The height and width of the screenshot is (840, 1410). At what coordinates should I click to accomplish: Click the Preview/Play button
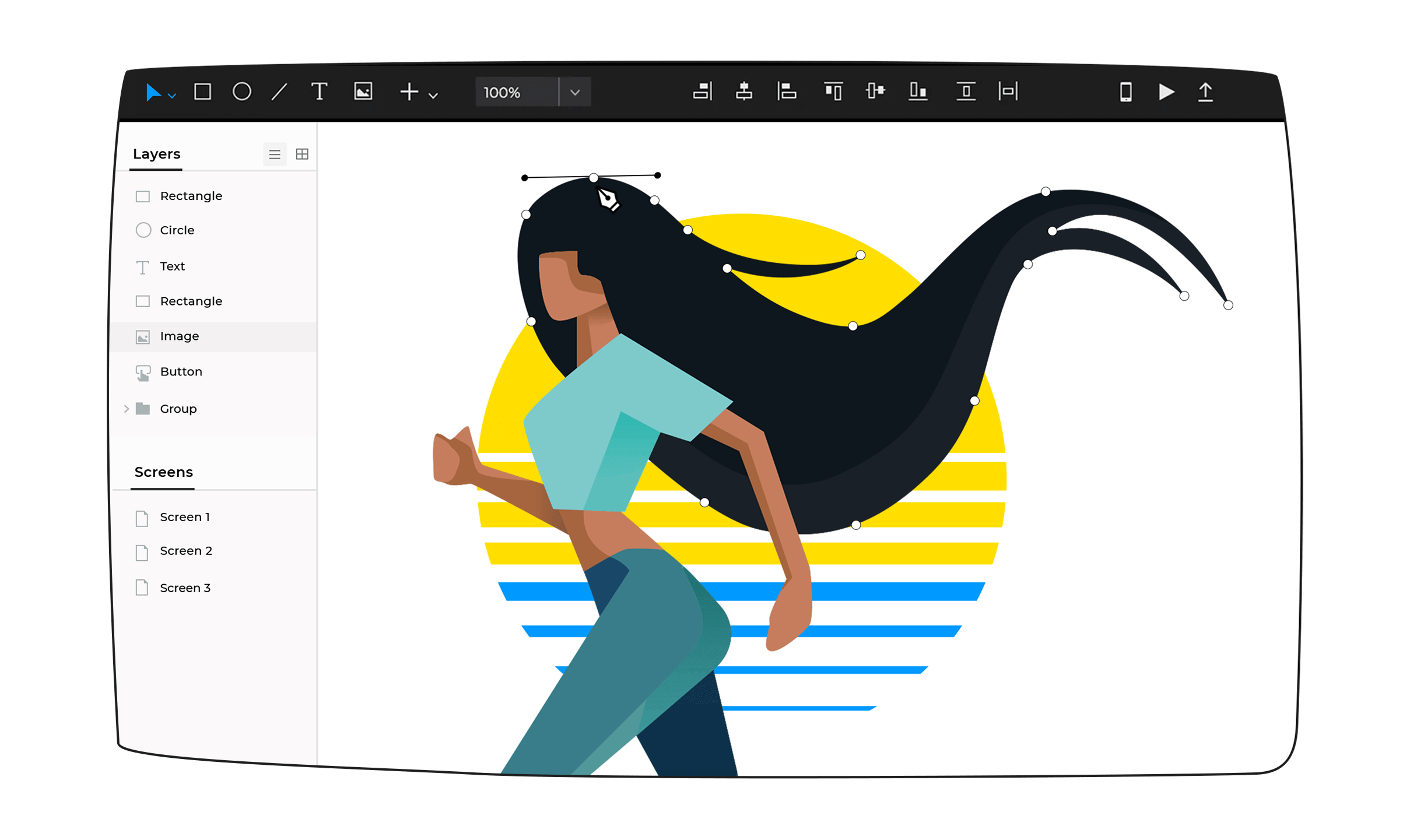1165,92
